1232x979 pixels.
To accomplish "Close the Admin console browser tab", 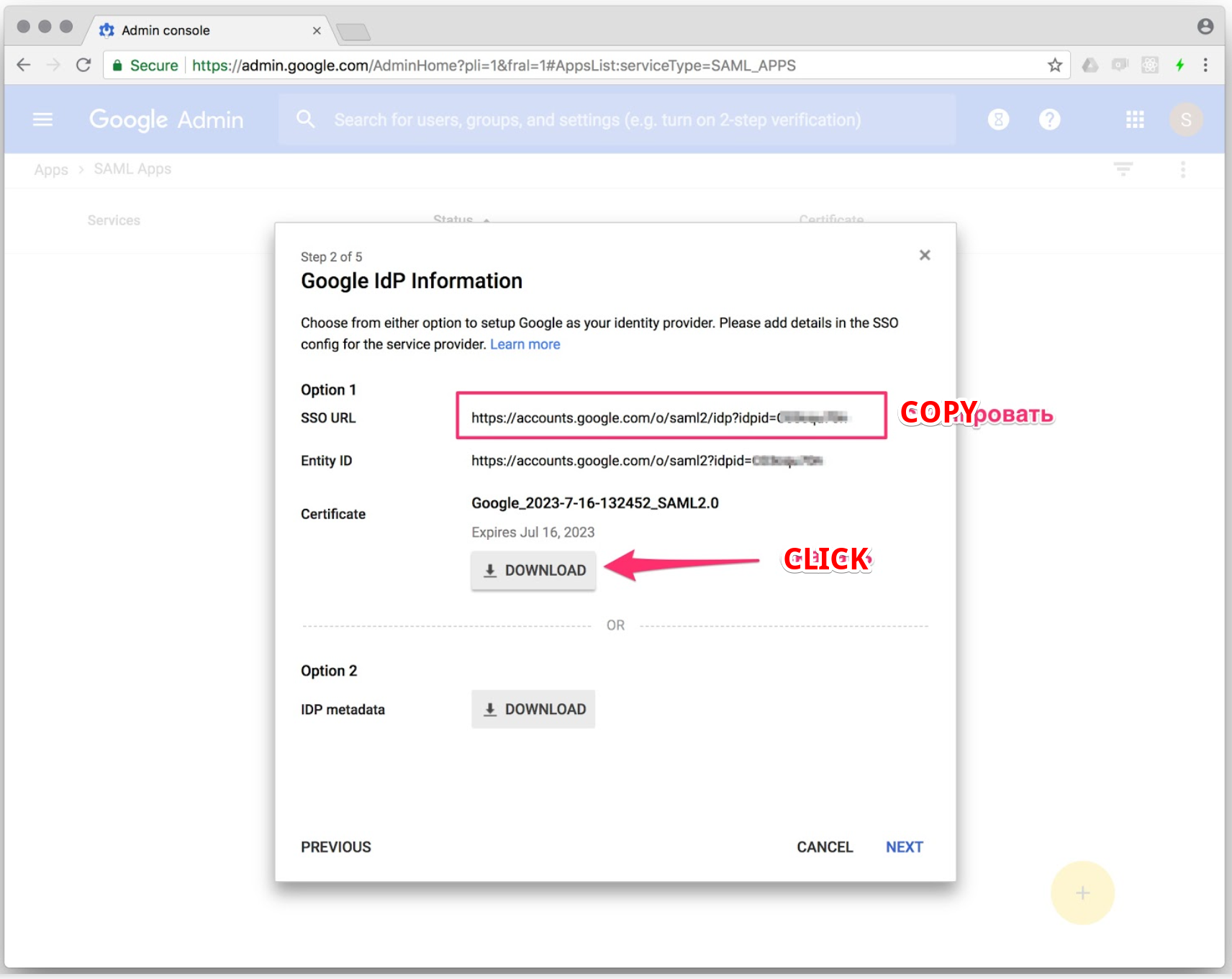I will 317,31.
